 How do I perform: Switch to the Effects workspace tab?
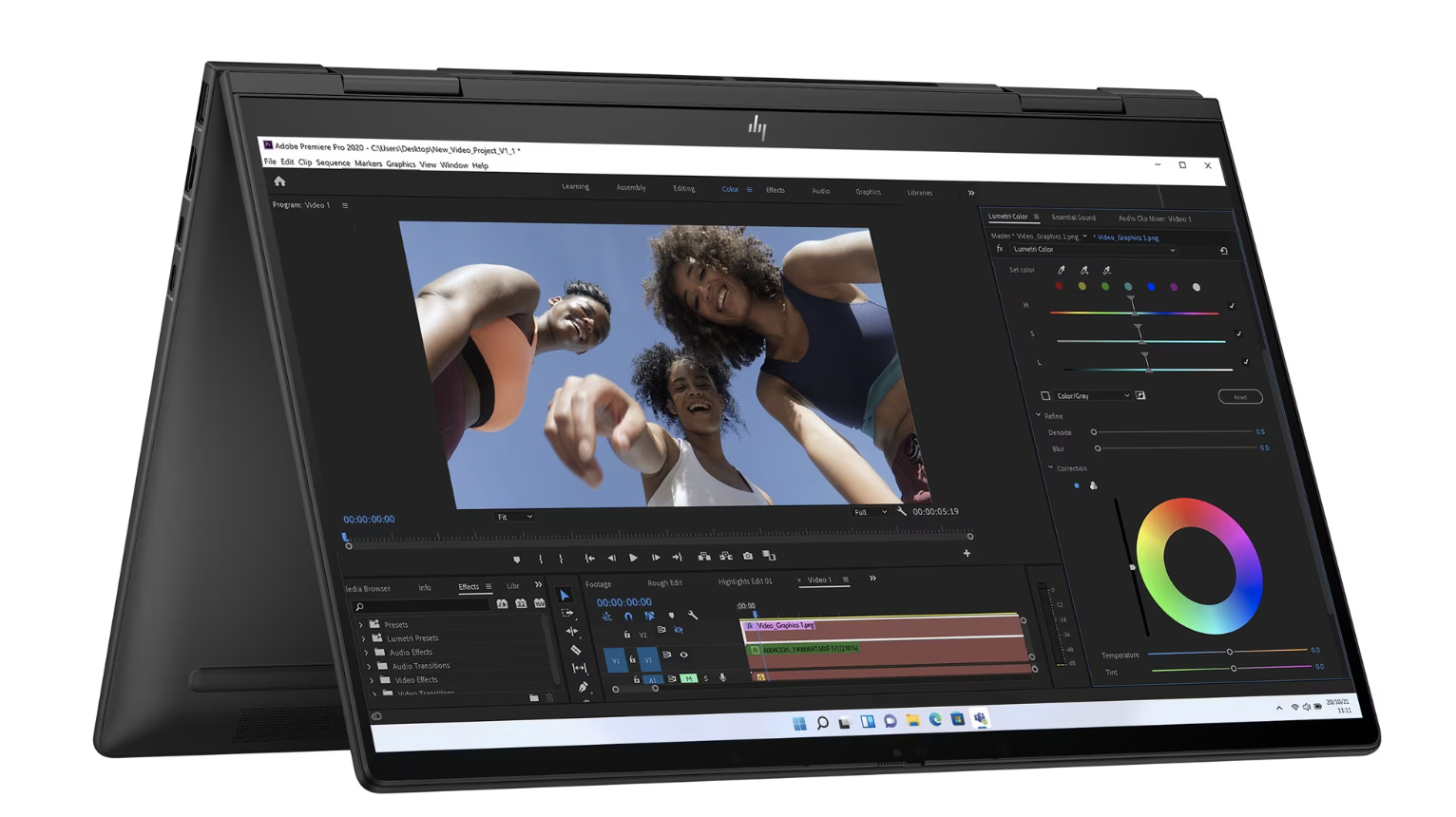[776, 190]
